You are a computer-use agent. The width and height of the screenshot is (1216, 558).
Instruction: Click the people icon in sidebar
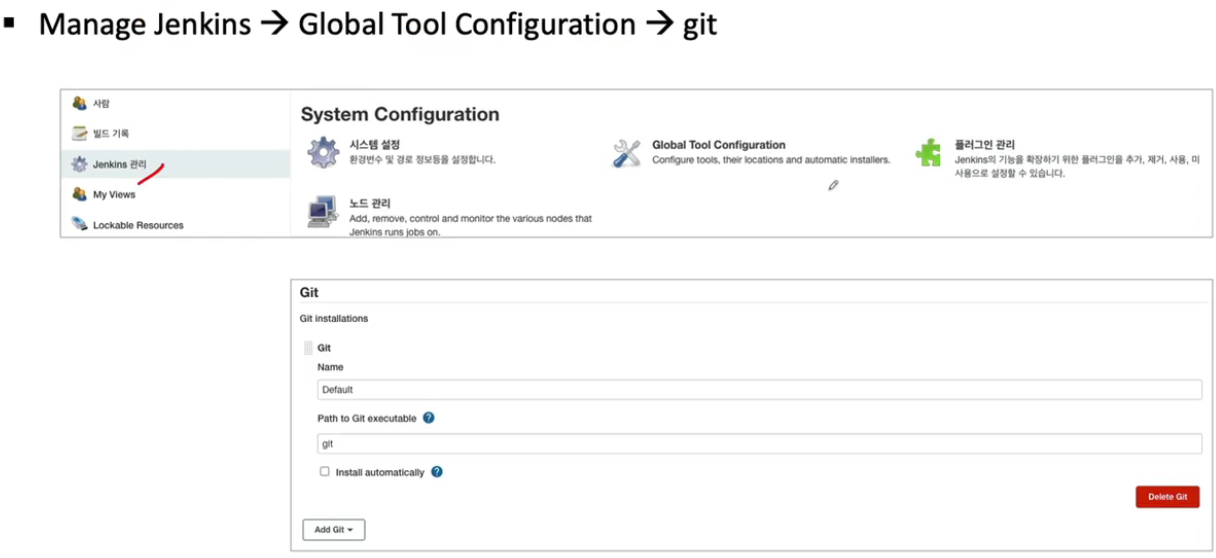pos(79,103)
